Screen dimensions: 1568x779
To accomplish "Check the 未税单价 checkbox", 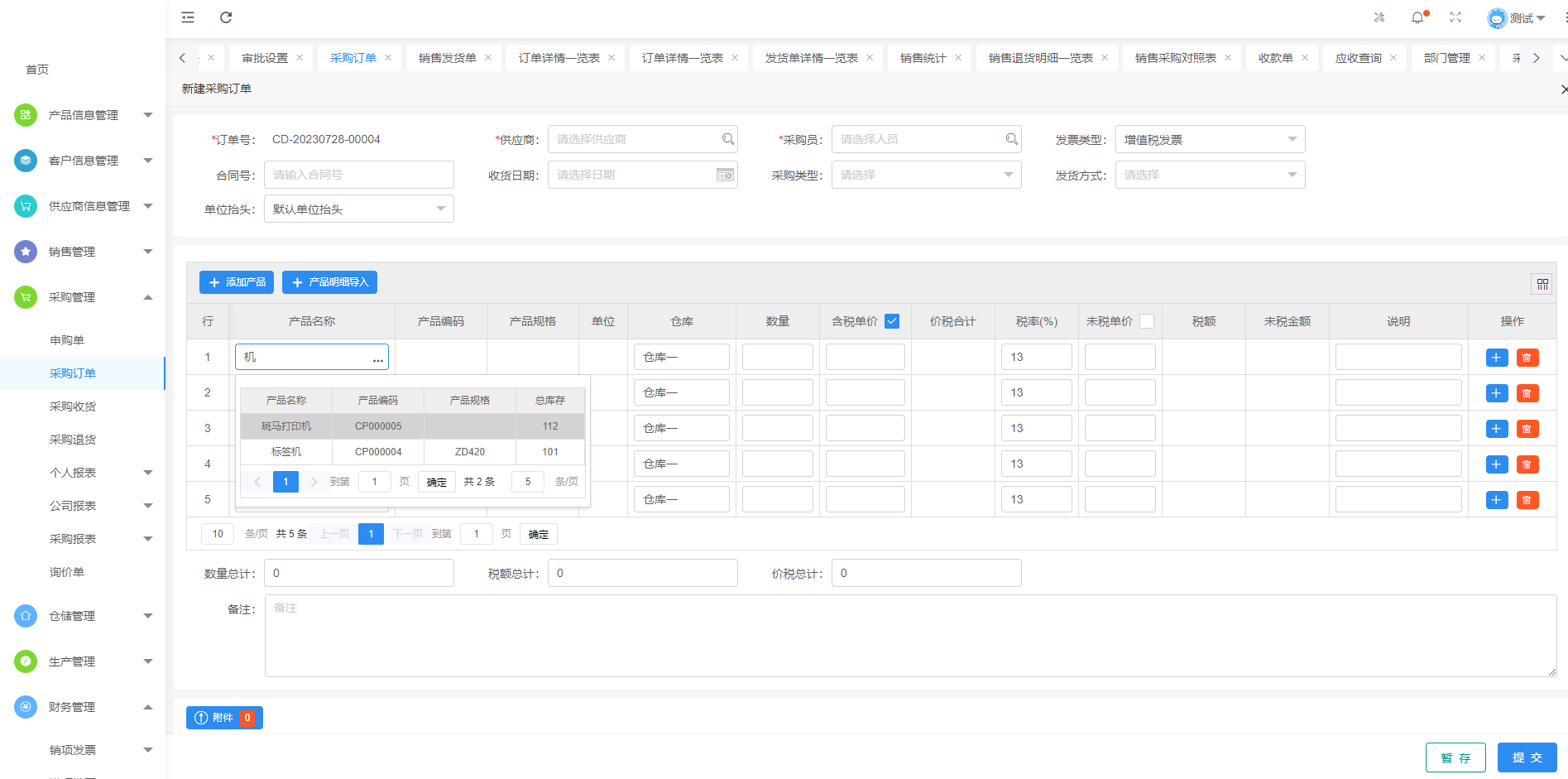I will pos(1147,321).
